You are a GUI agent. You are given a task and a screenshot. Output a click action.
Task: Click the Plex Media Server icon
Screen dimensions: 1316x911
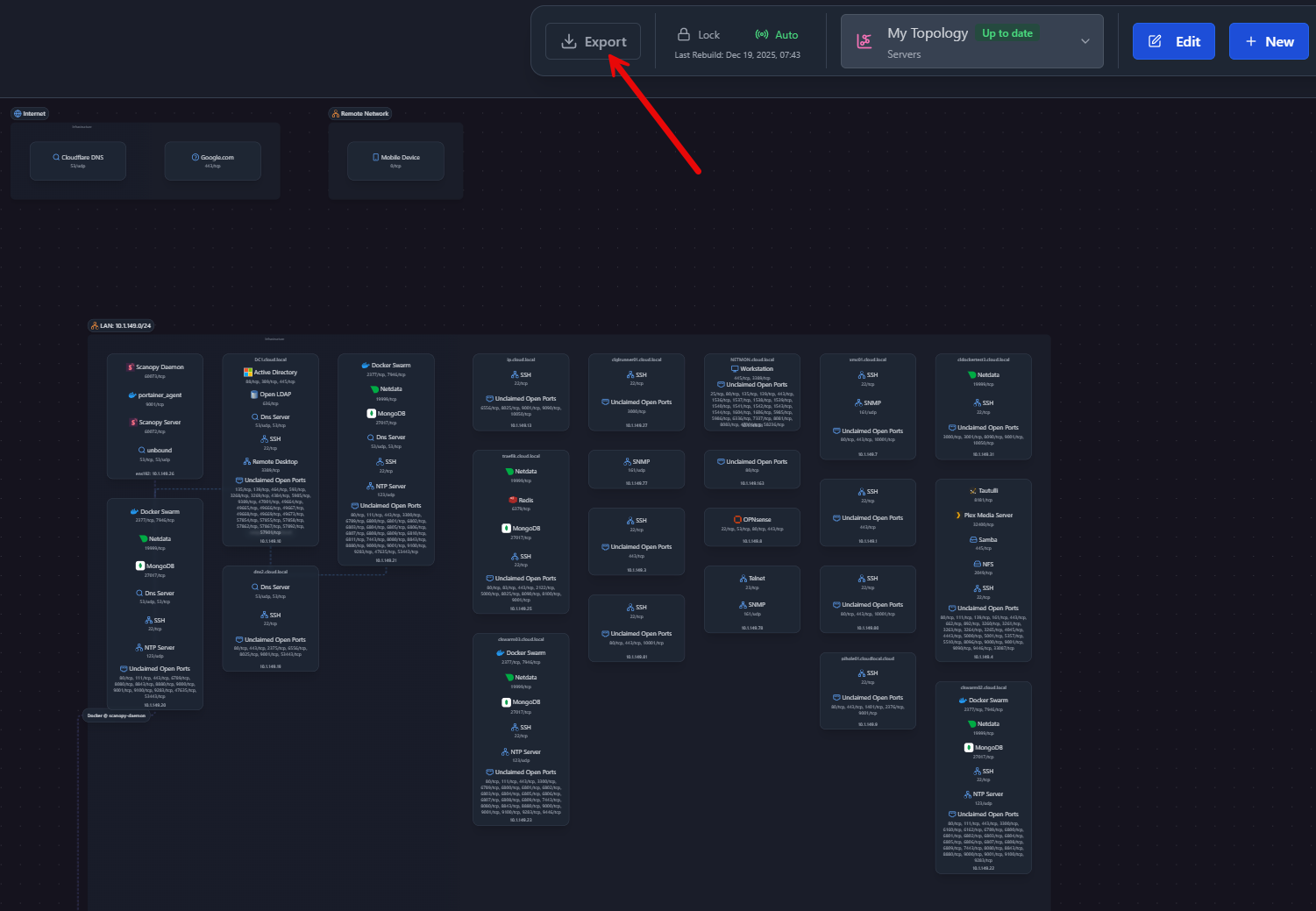tap(958, 516)
